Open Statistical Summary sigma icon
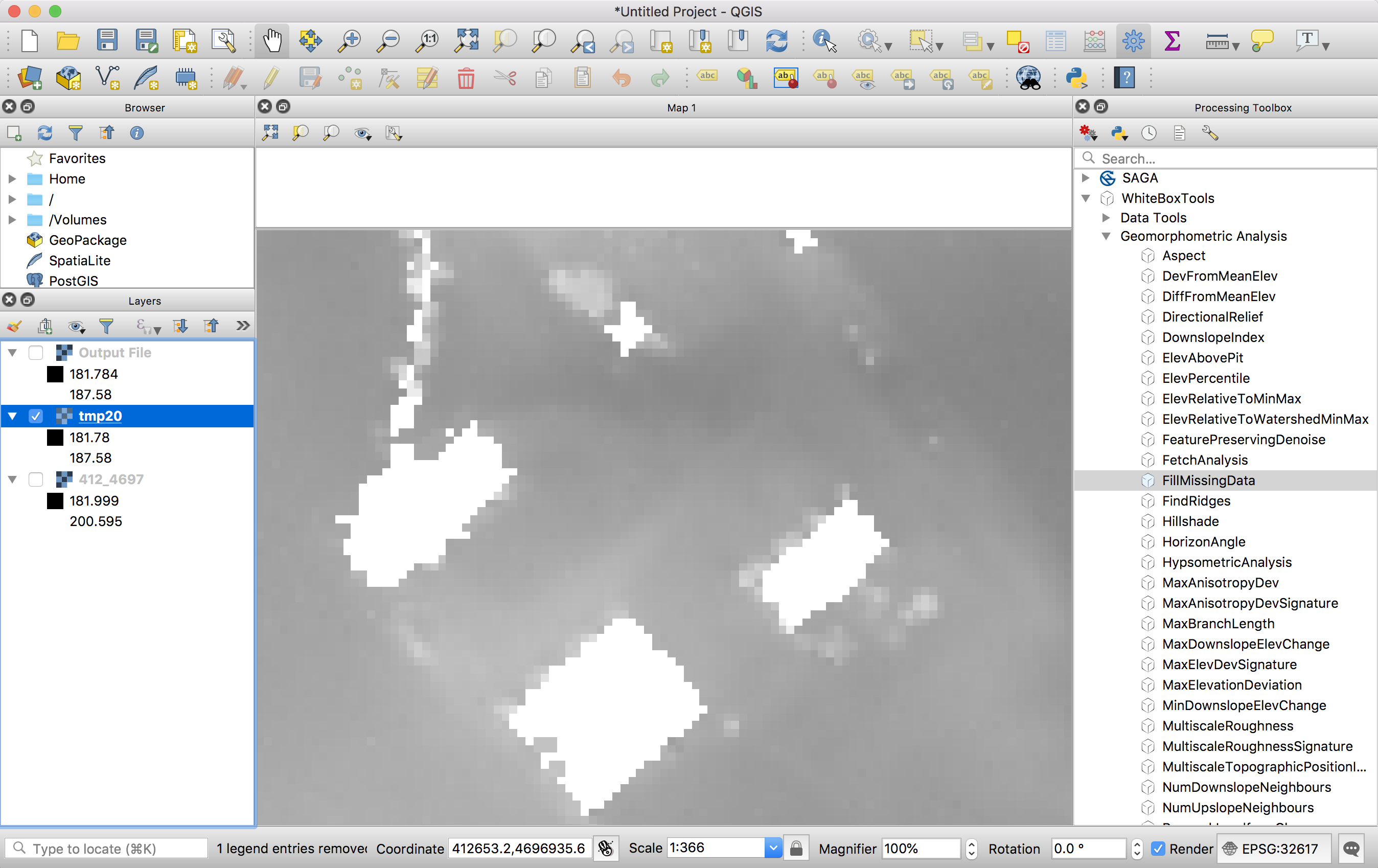 click(x=1172, y=40)
